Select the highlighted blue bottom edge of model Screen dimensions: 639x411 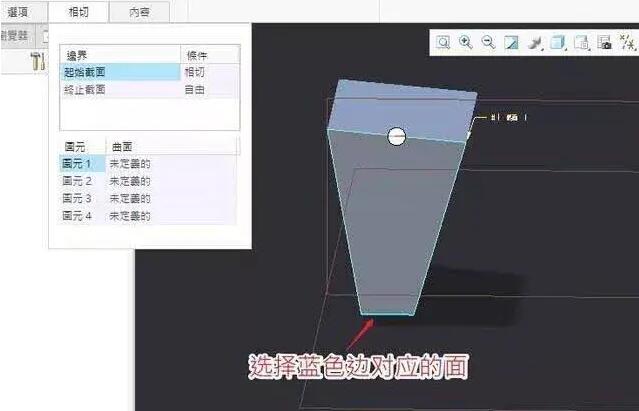coord(387,314)
